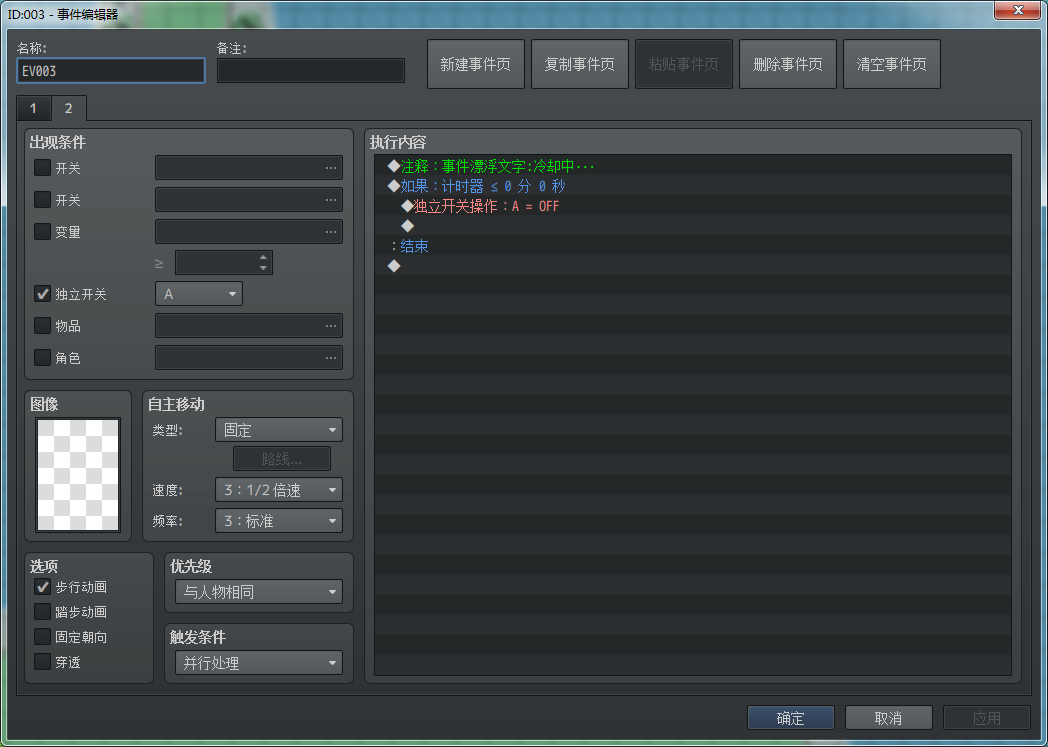Close the 事件编辑器 window

pyautogui.click(x=1017, y=10)
